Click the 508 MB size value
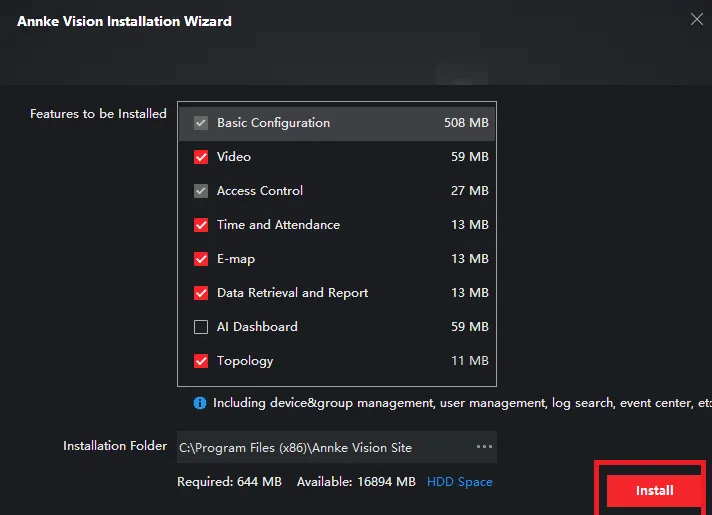The height and width of the screenshot is (515, 712). click(x=466, y=123)
